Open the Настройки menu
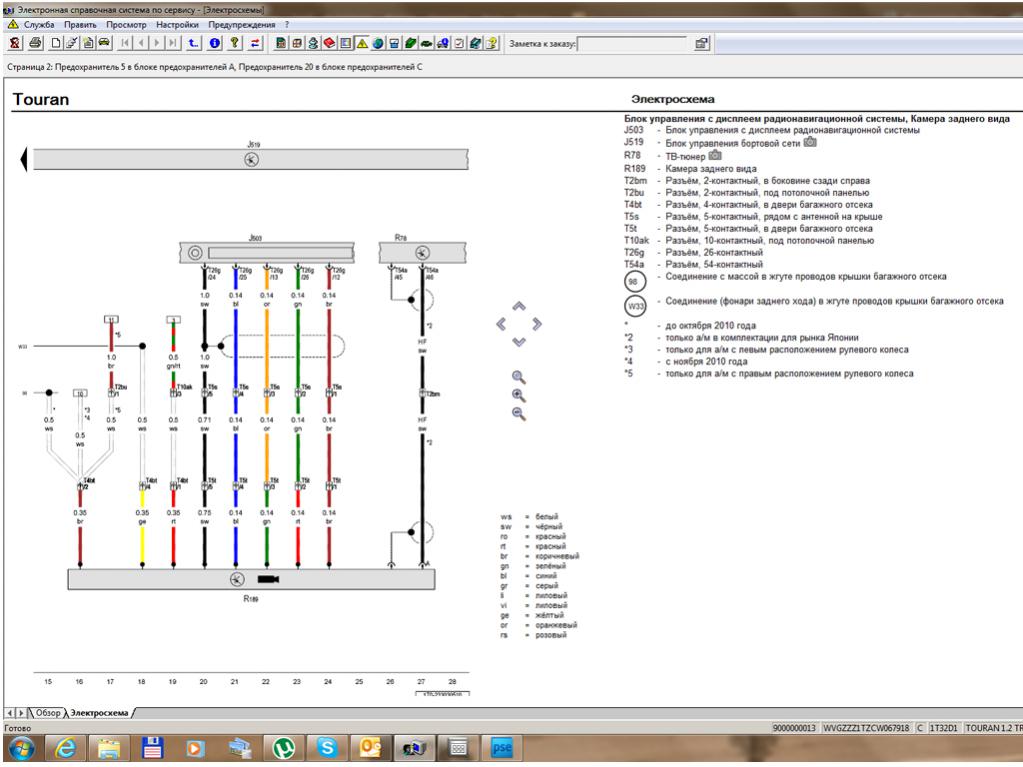The height and width of the screenshot is (767, 1023). pos(177,25)
